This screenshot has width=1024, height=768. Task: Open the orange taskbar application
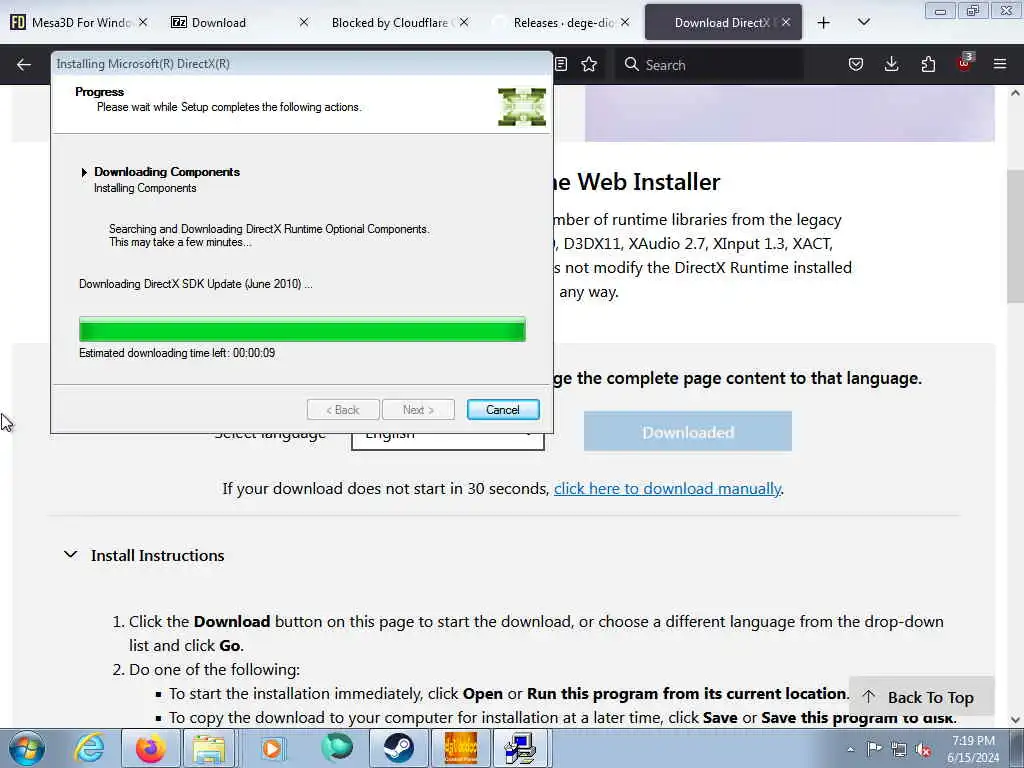tap(460, 748)
